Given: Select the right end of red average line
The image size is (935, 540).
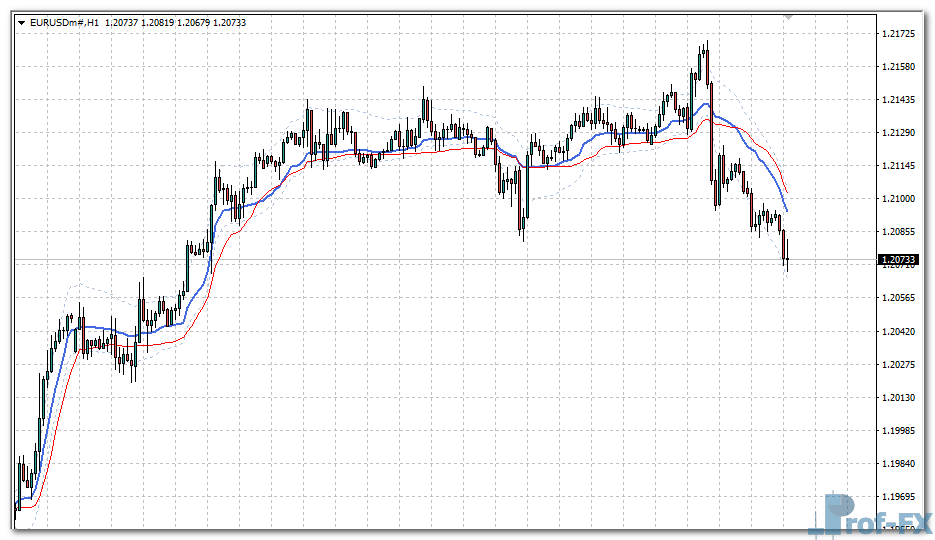Looking at the screenshot, I should pos(787,192).
